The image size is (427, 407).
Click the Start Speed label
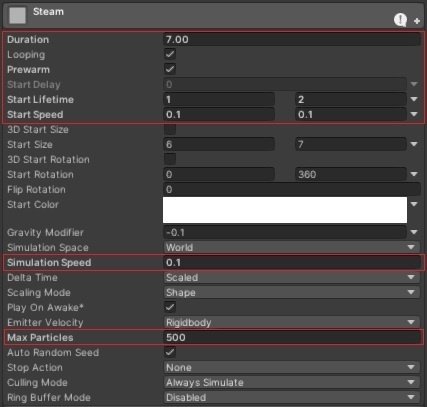[35, 114]
